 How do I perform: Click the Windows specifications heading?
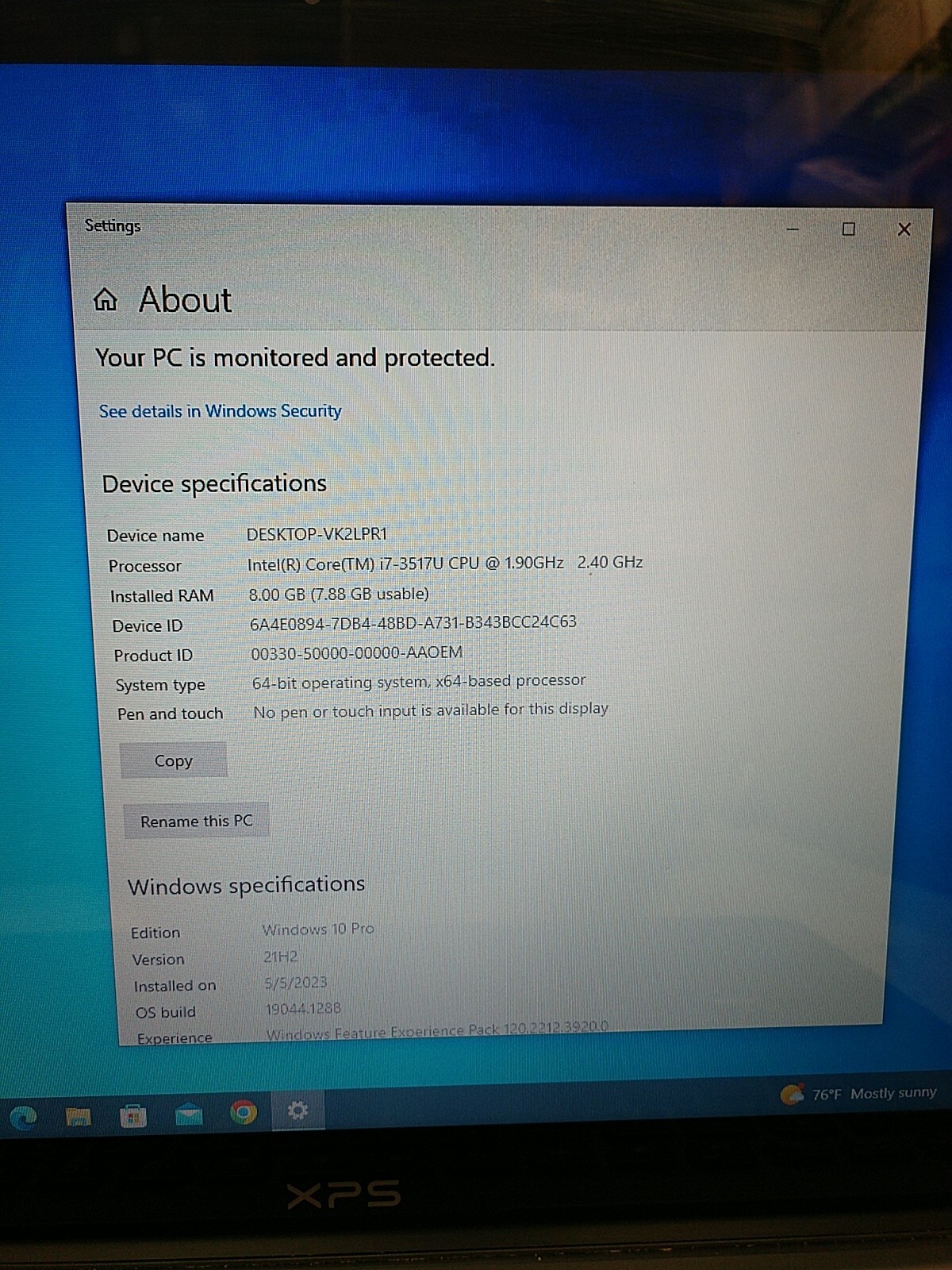coord(247,885)
